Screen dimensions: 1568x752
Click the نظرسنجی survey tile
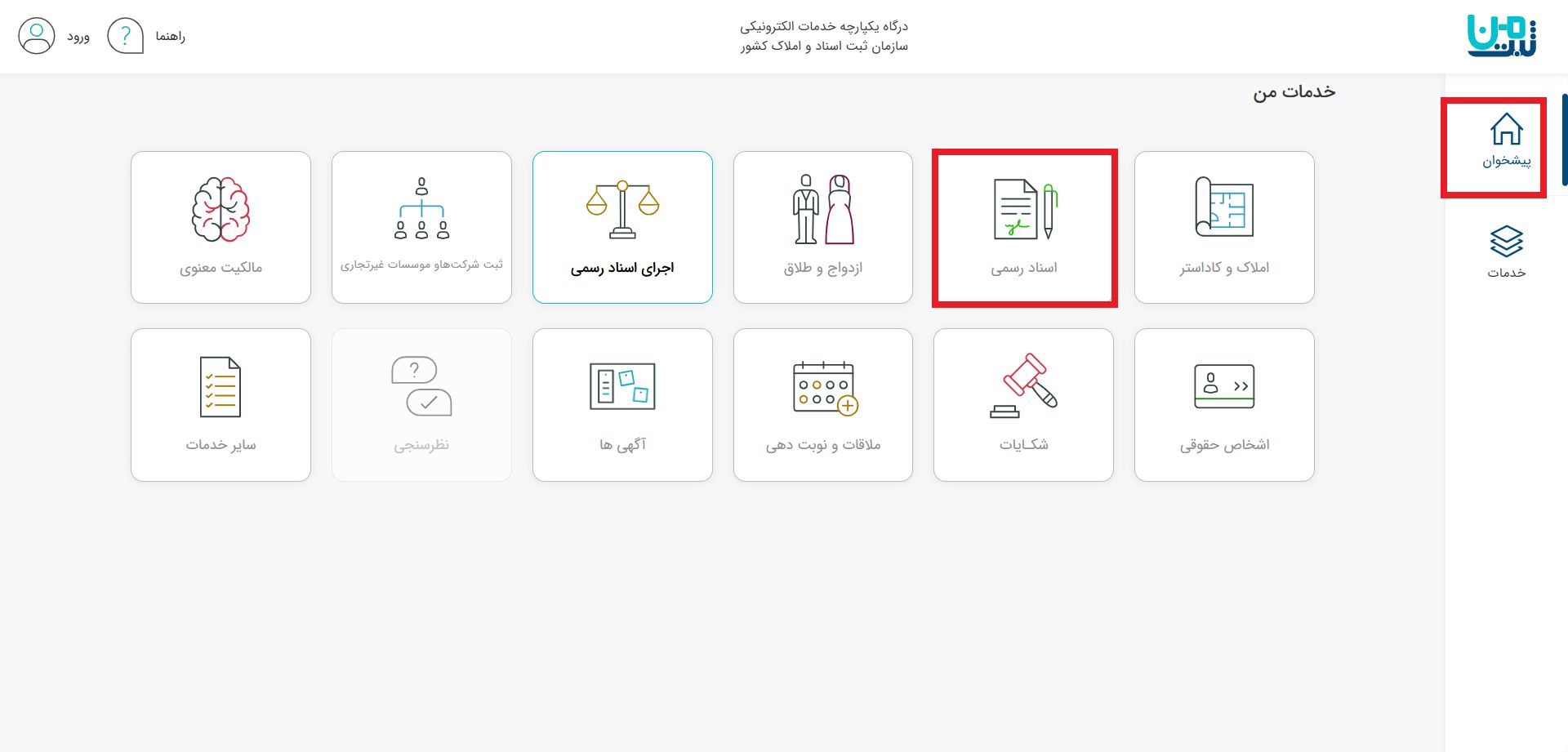pyautogui.click(x=421, y=405)
